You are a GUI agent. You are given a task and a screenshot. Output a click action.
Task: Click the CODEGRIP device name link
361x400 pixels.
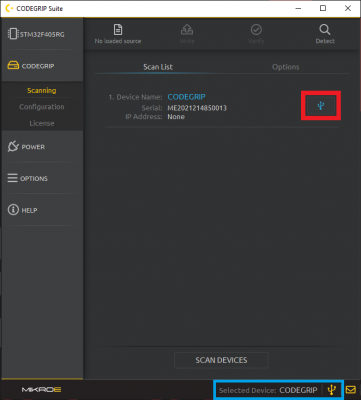186,97
